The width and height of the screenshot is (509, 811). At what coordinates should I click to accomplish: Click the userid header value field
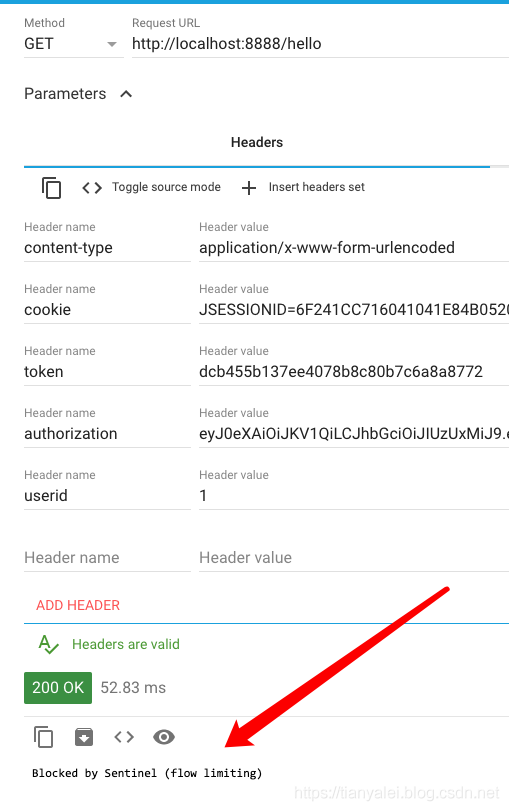pos(354,496)
